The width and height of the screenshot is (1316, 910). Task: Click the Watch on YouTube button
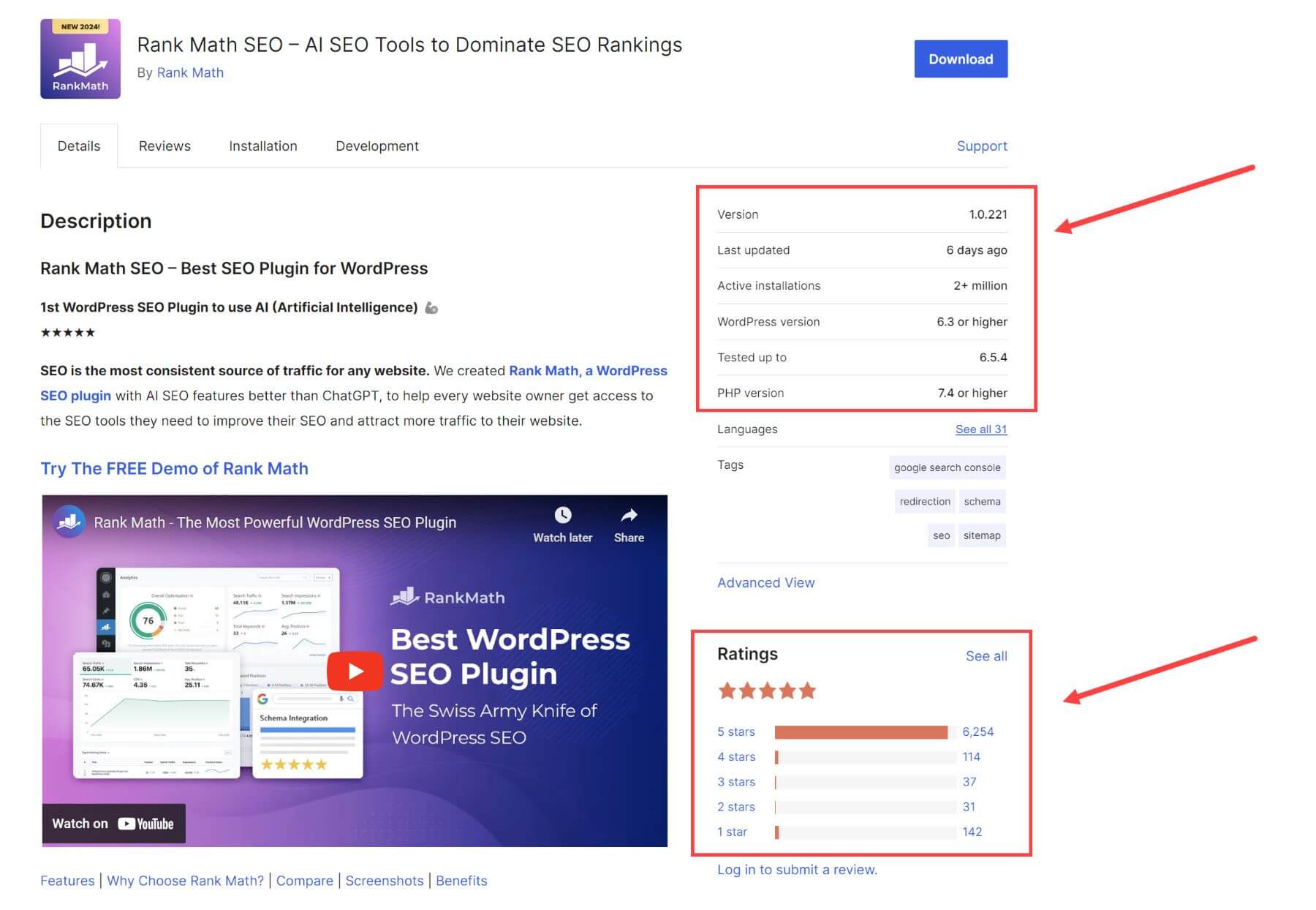pos(113,823)
